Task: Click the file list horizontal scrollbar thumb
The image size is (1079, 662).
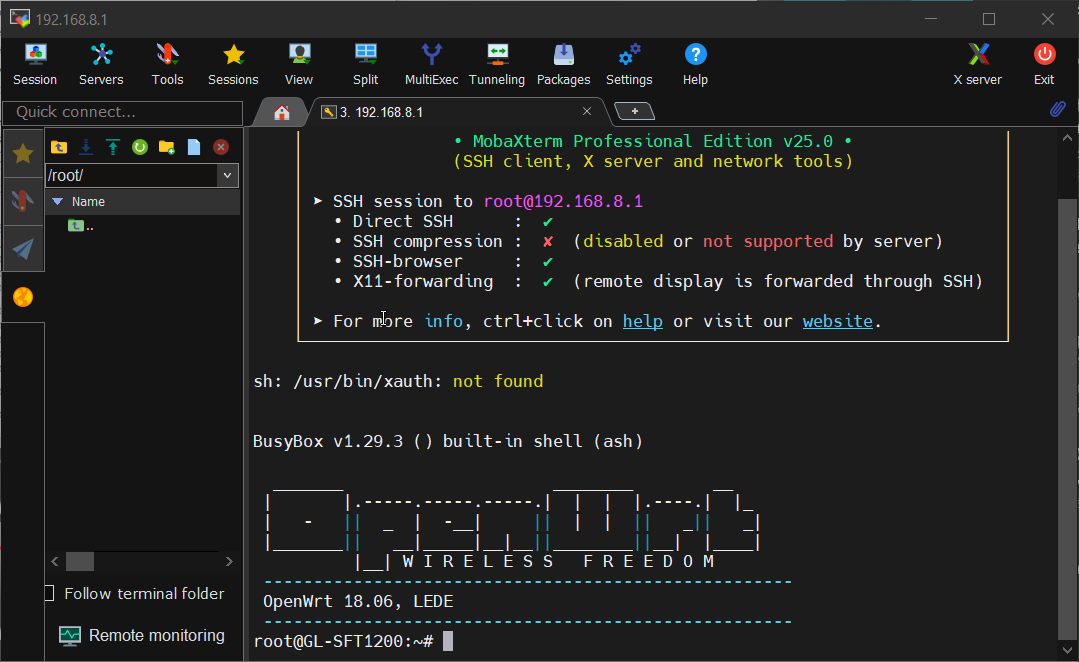Action: coord(80,562)
